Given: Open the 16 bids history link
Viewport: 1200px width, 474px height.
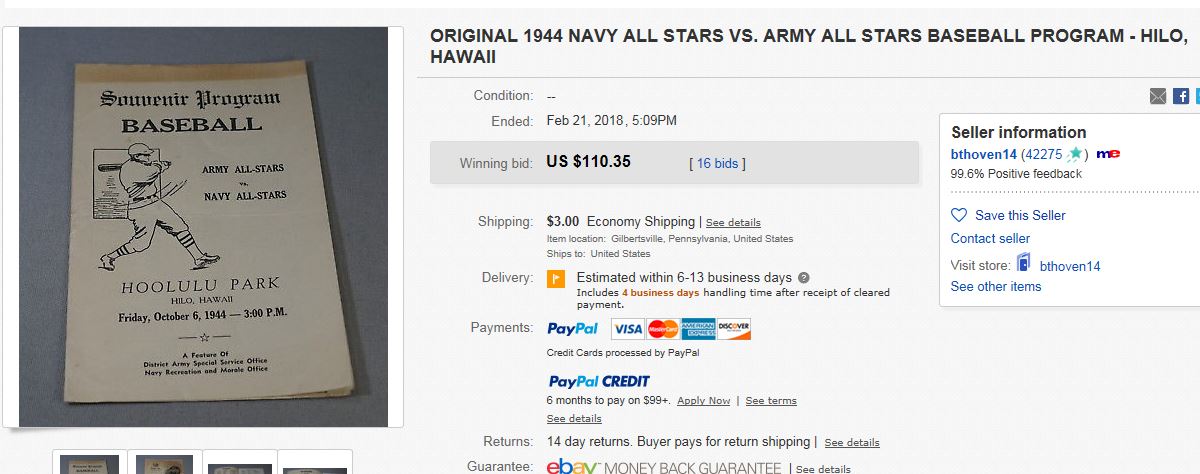Looking at the screenshot, I should coord(717,163).
